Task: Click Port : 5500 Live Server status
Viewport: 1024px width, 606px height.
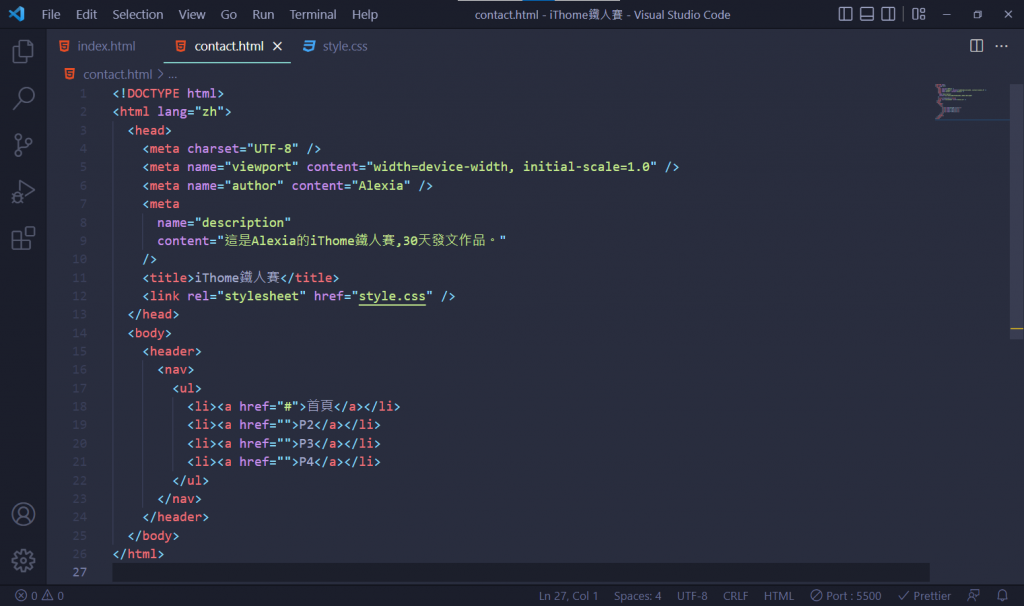Action: click(x=846, y=596)
